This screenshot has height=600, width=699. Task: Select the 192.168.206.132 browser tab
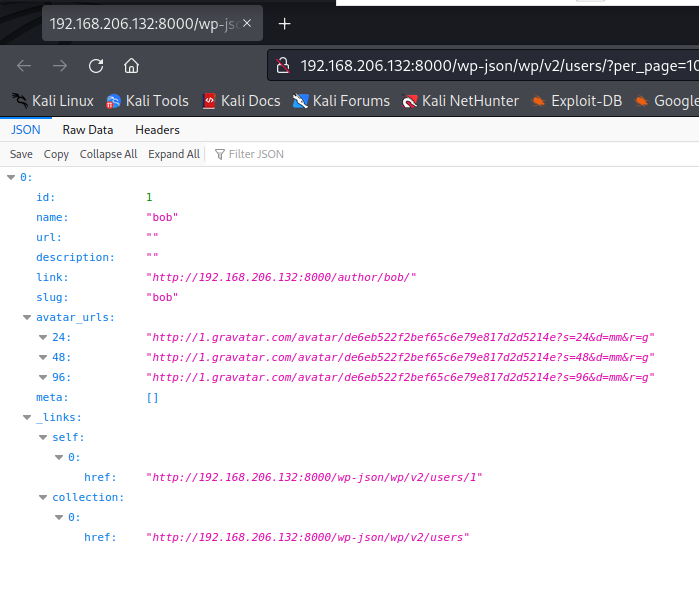tap(152, 23)
